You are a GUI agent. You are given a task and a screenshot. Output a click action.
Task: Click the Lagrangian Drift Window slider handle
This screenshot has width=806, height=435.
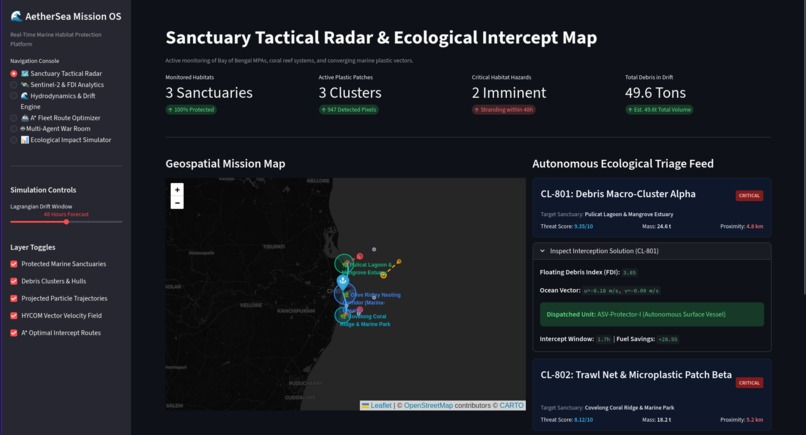point(66,222)
